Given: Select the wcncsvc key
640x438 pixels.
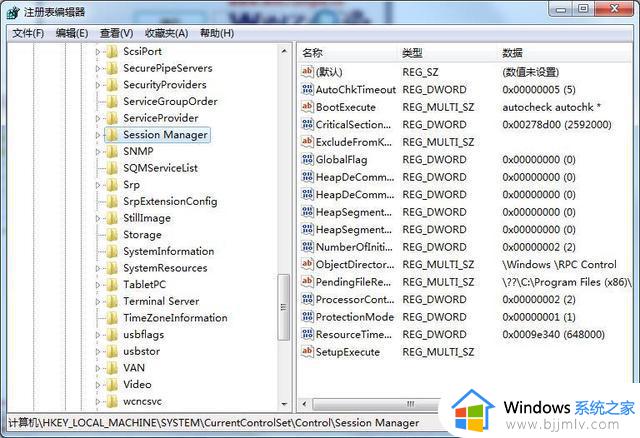Looking at the screenshot, I should click(142, 401).
